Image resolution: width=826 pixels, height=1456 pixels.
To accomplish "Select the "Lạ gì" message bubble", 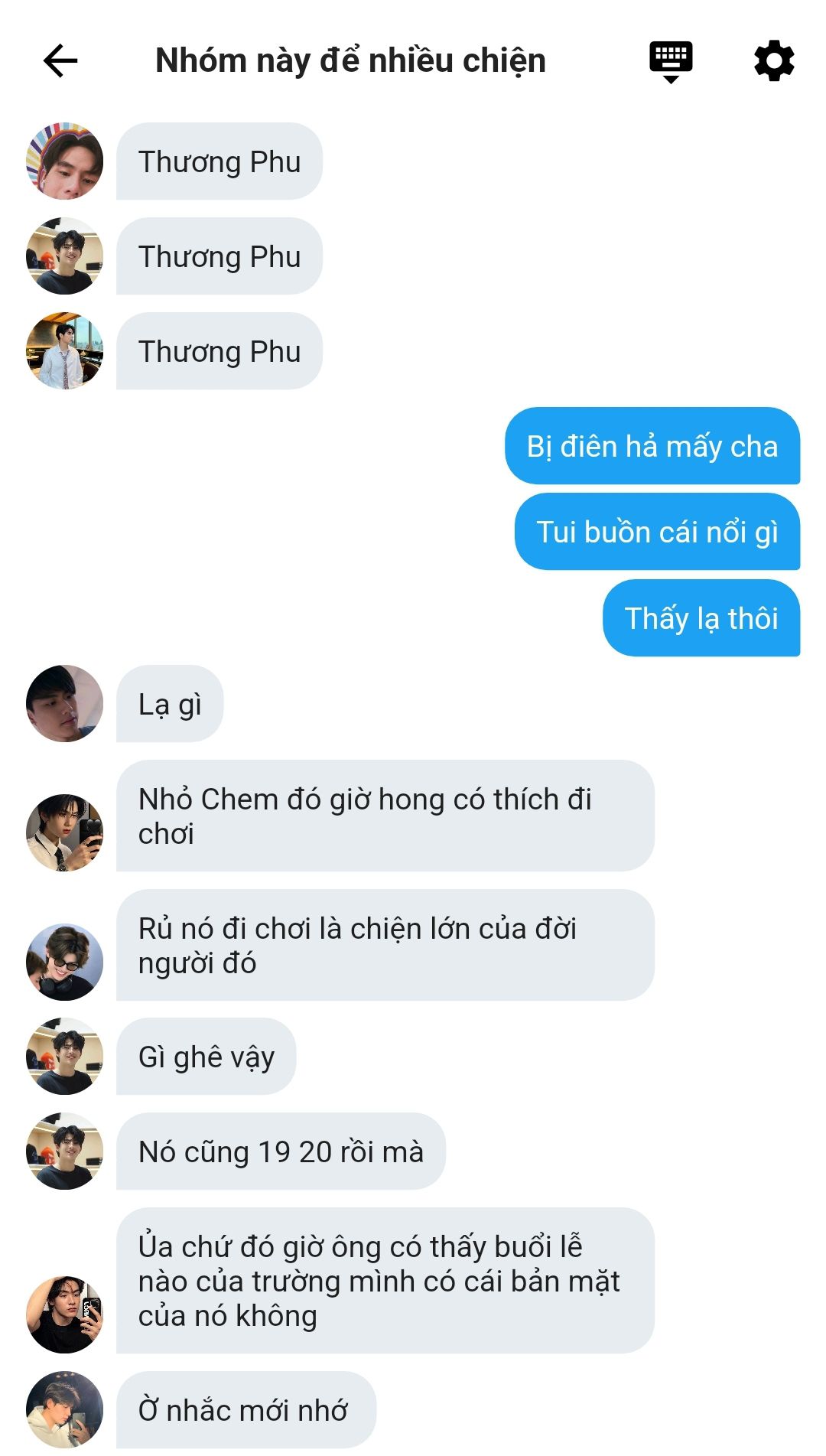I will point(170,704).
